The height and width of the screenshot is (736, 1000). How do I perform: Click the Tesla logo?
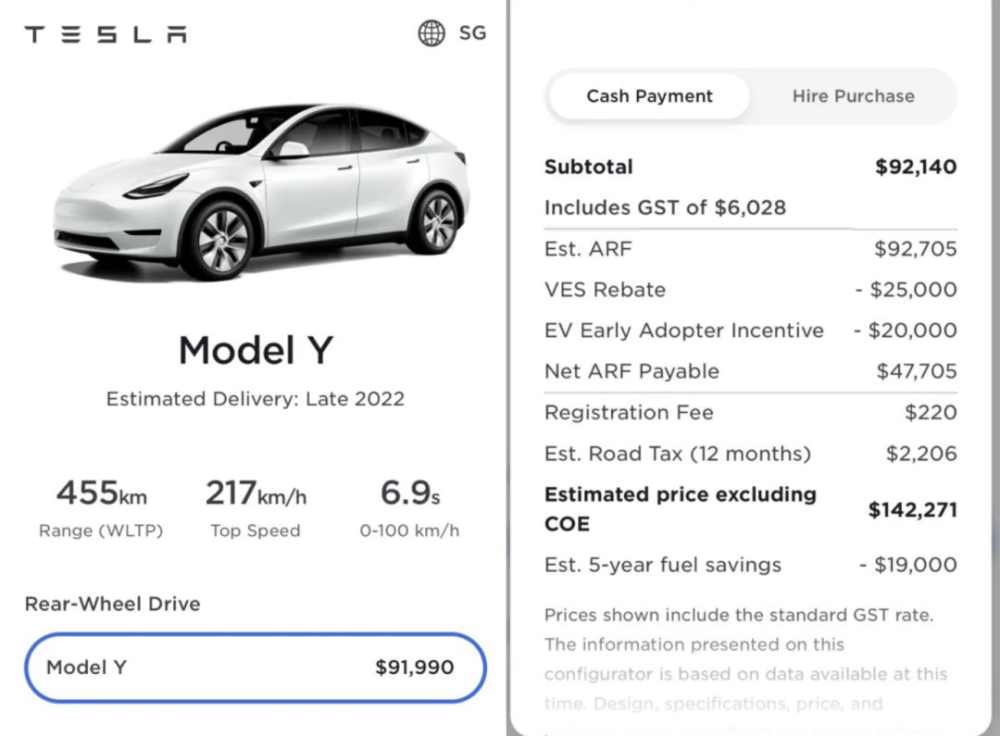click(x=106, y=34)
